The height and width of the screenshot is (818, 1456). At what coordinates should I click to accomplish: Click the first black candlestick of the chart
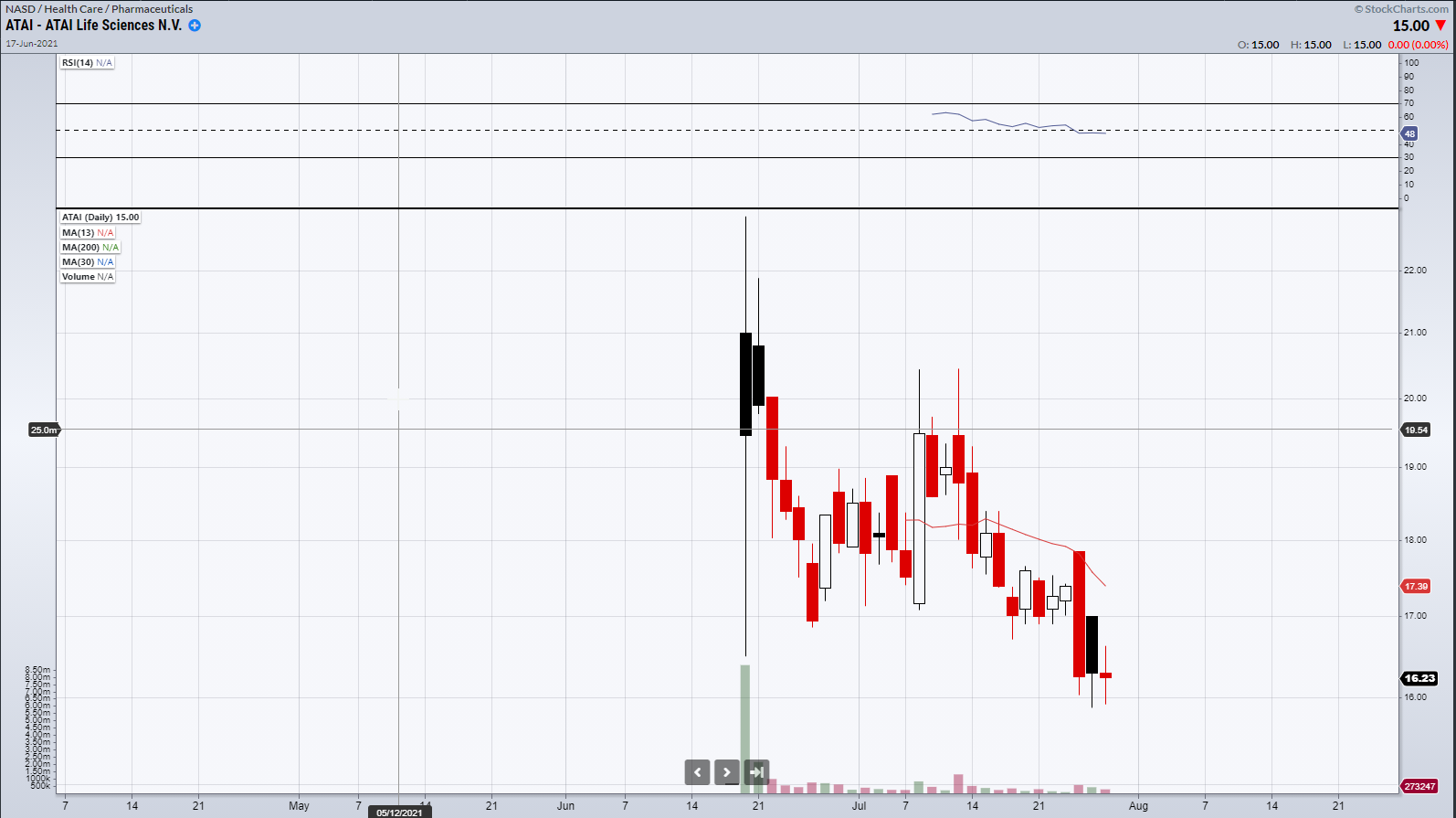[x=745, y=384]
